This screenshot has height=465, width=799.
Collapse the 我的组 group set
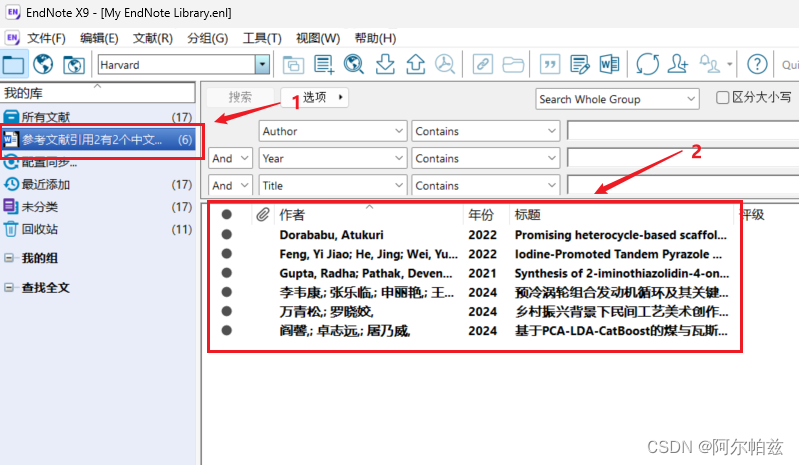coord(8,258)
